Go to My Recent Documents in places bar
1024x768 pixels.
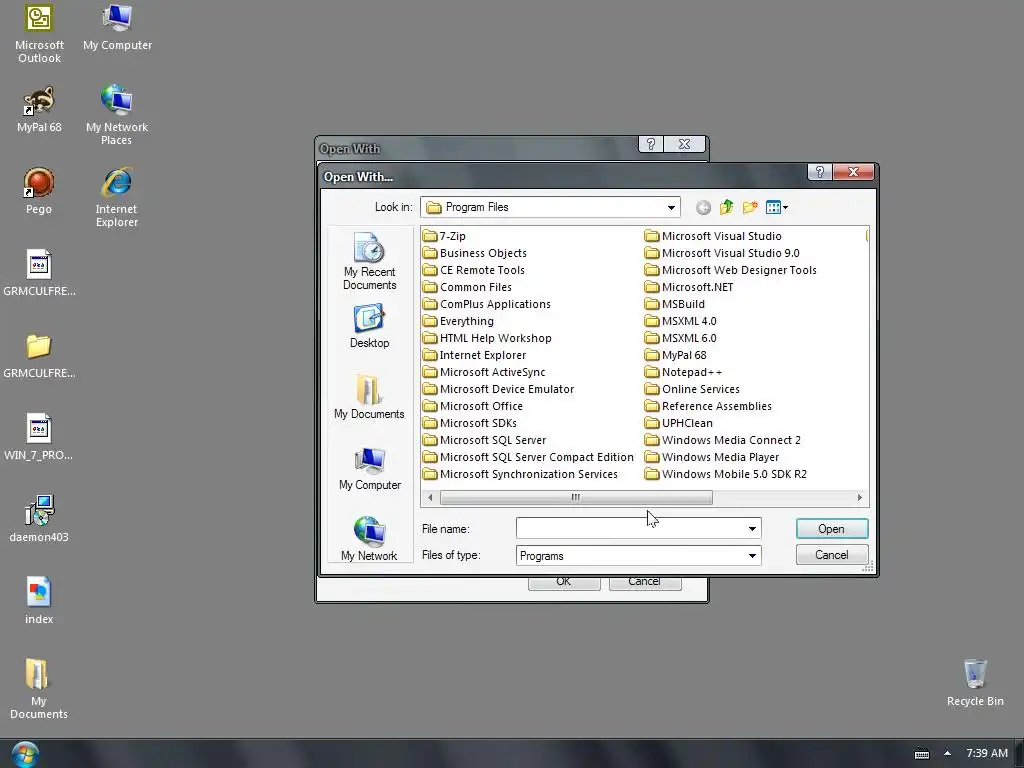coord(370,261)
